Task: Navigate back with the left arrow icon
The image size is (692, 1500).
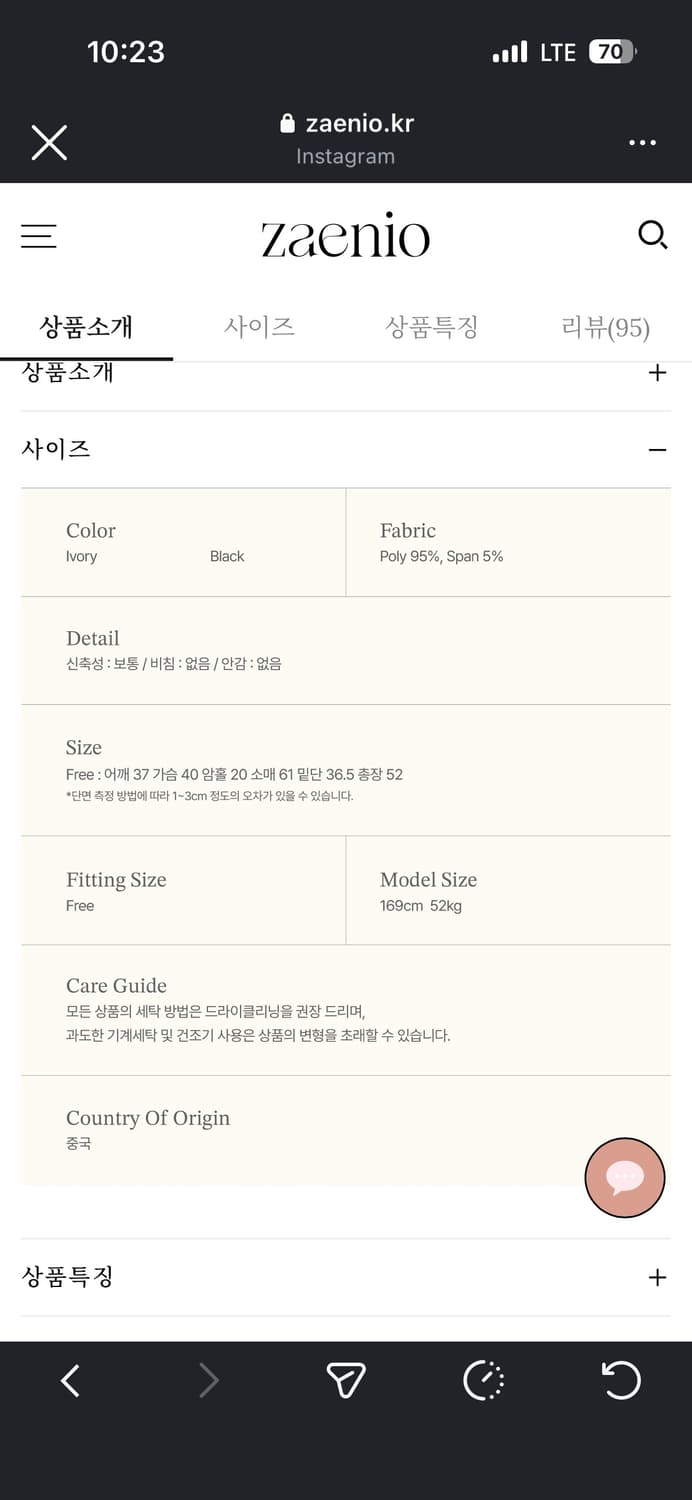Action: coord(69,1380)
